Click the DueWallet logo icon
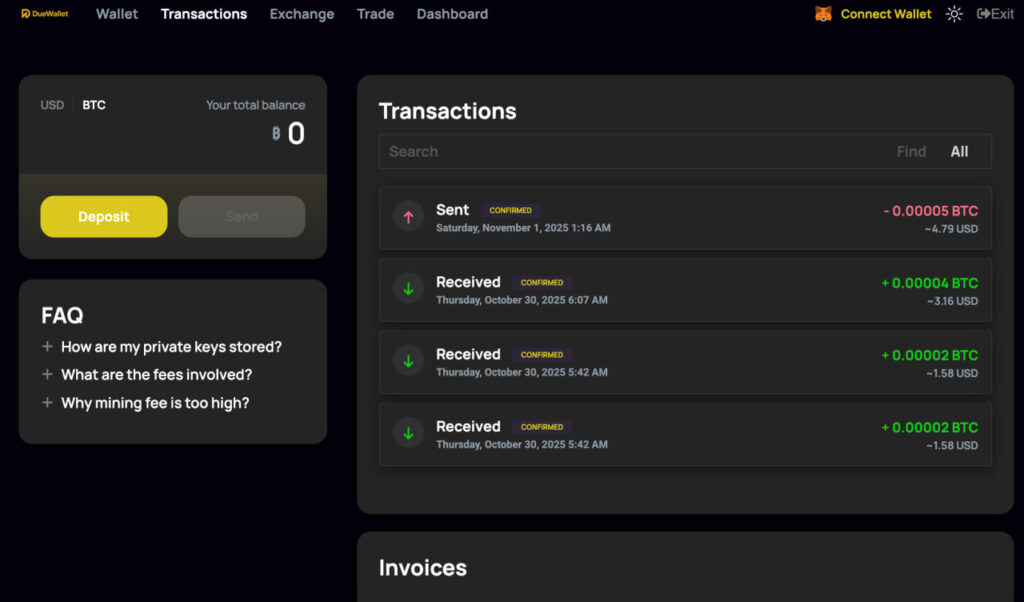Viewport: 1024px width, 602px height. (x=26, y=14)
